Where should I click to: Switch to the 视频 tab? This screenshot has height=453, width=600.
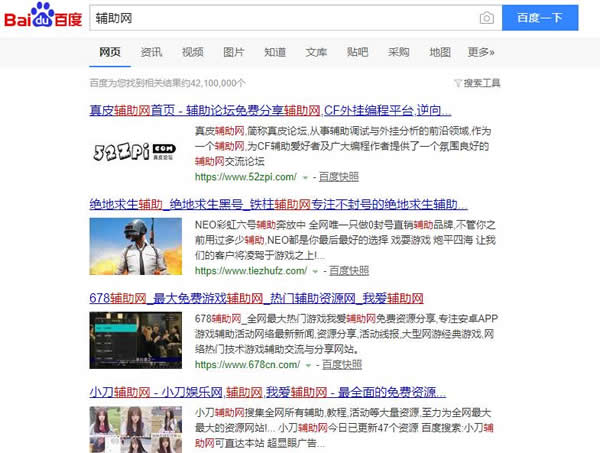coord(192,52)
